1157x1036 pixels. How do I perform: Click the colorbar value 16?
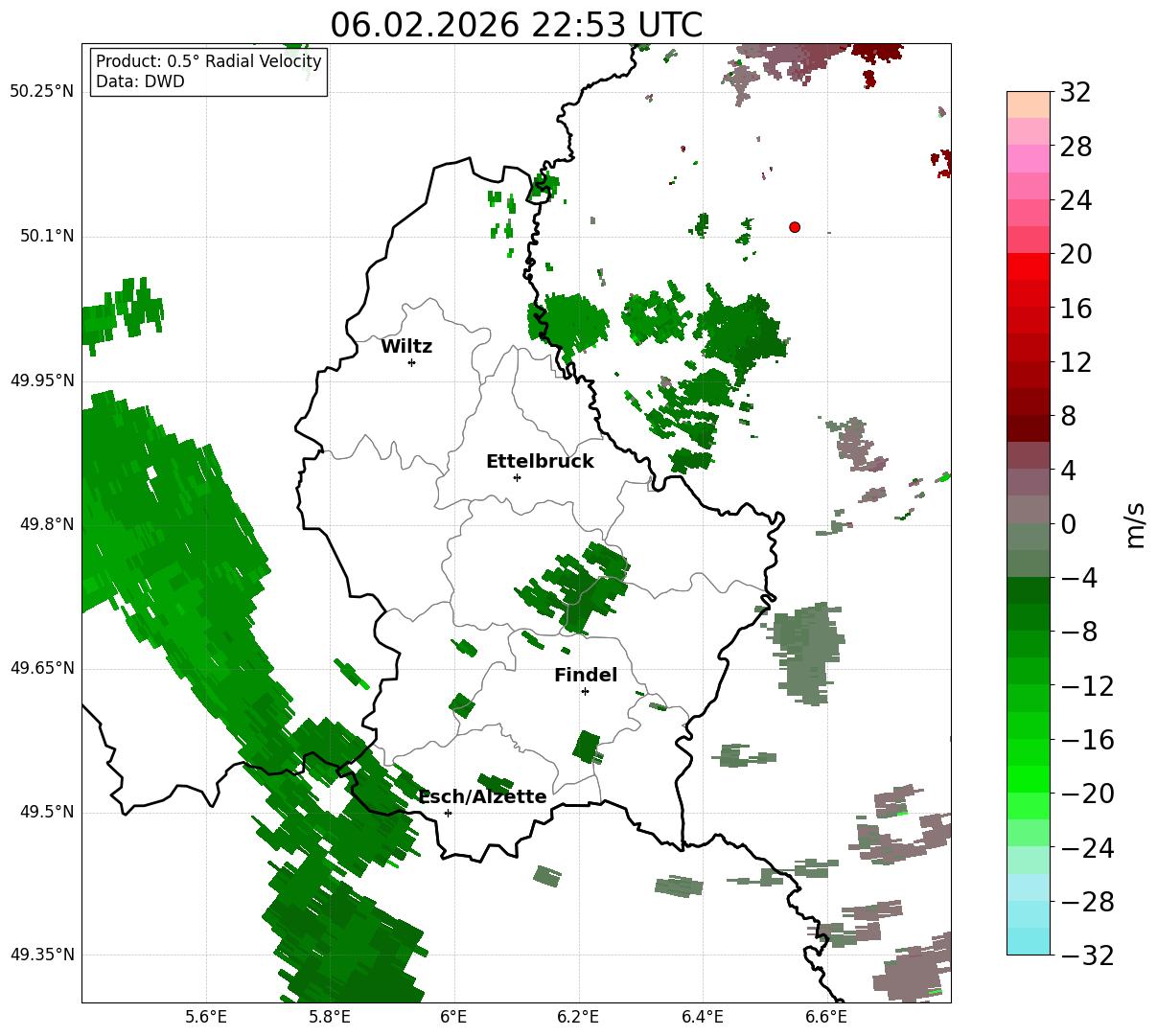[x=1076, y=309]
